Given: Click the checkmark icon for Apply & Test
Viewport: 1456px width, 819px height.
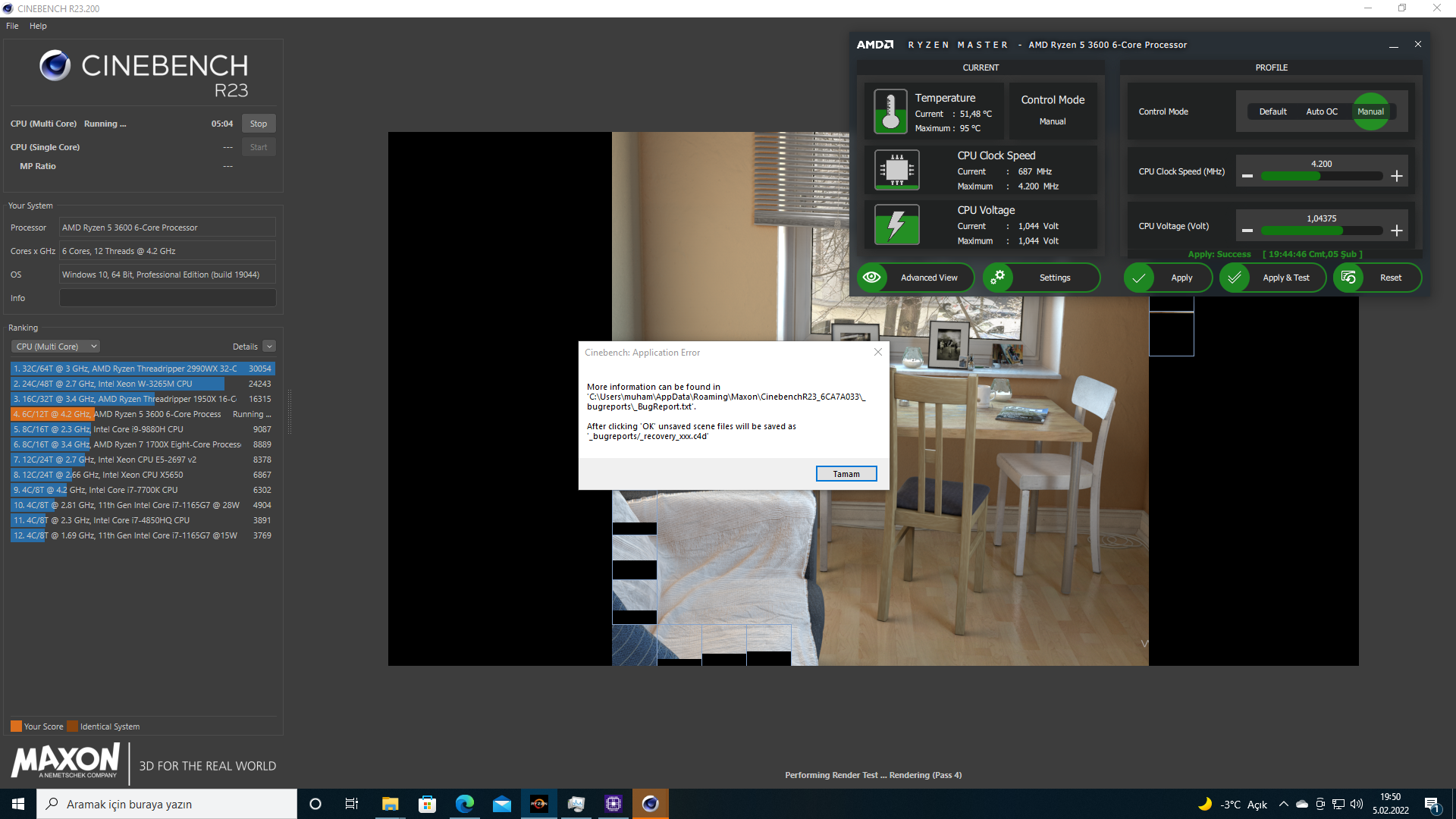Looking at the screenshot, I should click(x=1235, y=278).
